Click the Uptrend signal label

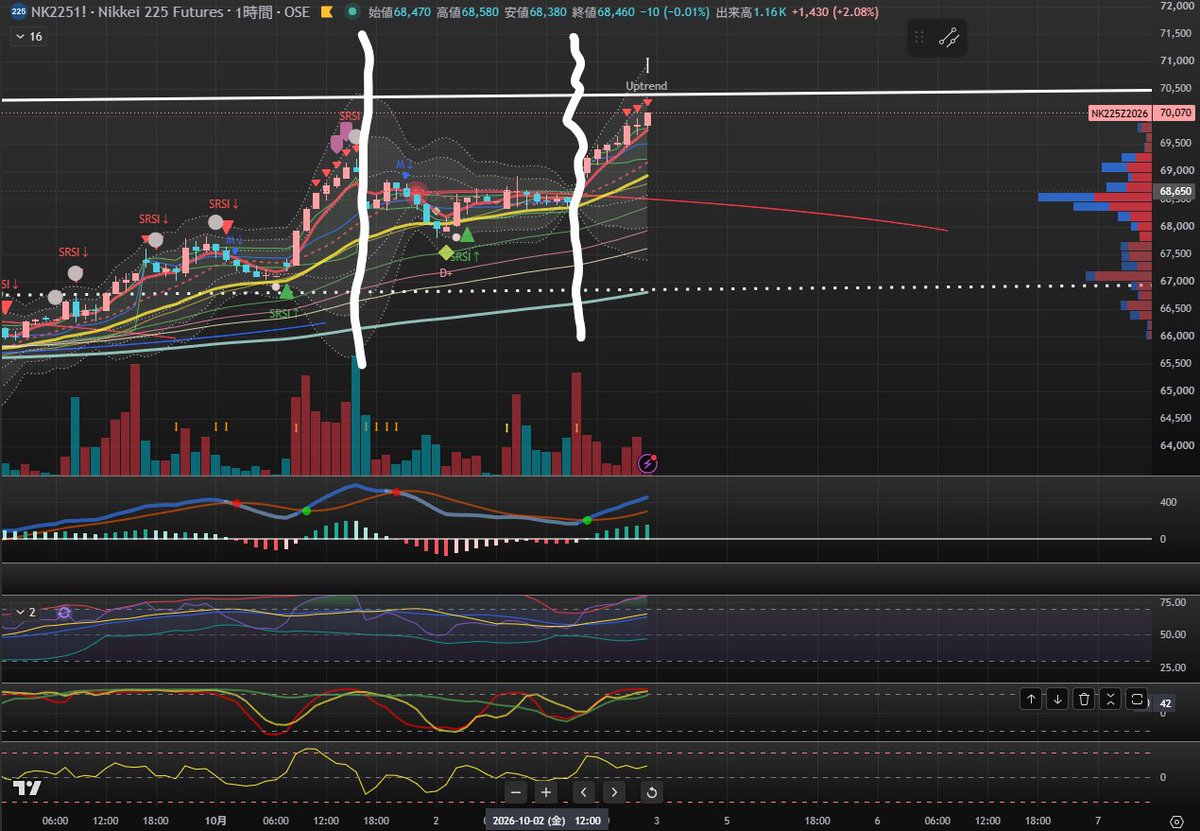tap(646, 86)
